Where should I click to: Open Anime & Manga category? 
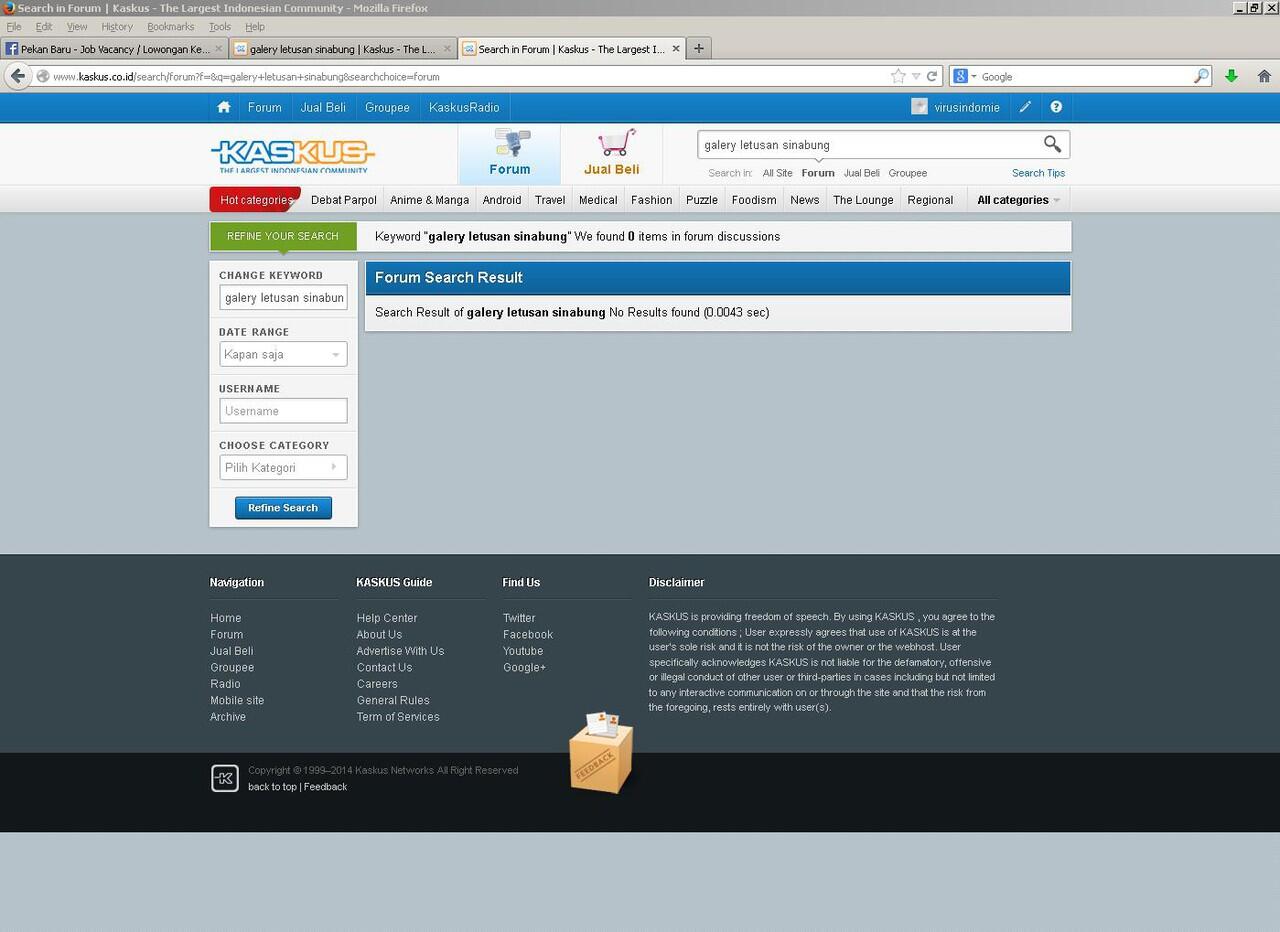point(429,200)
